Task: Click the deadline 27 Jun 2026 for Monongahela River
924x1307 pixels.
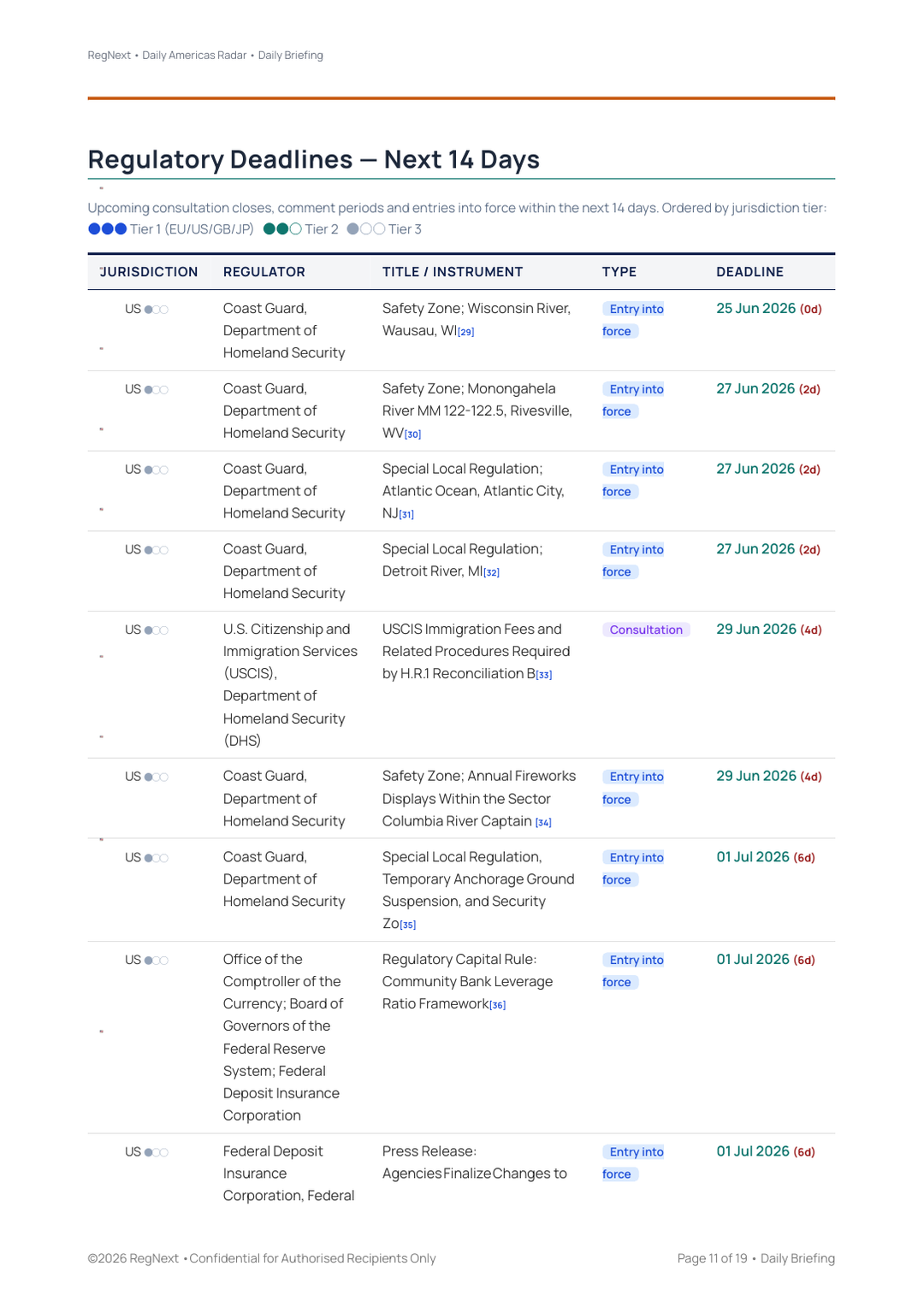Action: (x=768, y=389)
